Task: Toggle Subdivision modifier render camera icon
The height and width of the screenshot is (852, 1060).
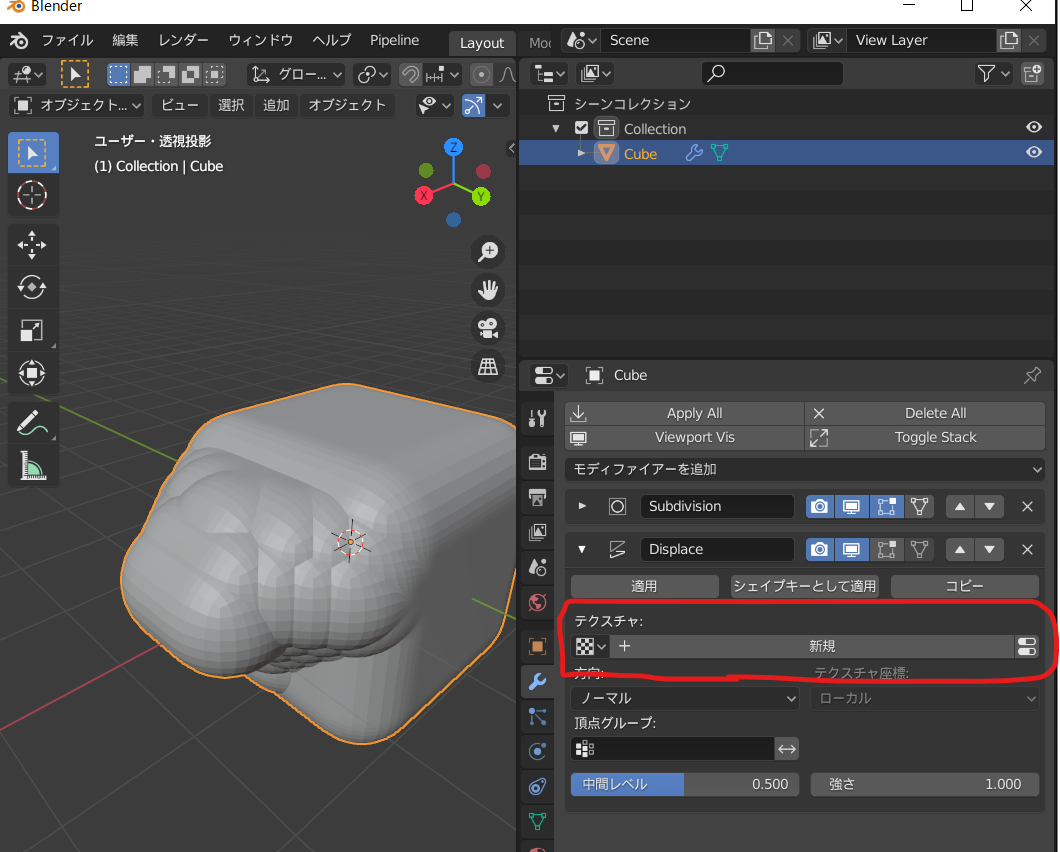Action: pyautogui.click(x=819, y=506)
